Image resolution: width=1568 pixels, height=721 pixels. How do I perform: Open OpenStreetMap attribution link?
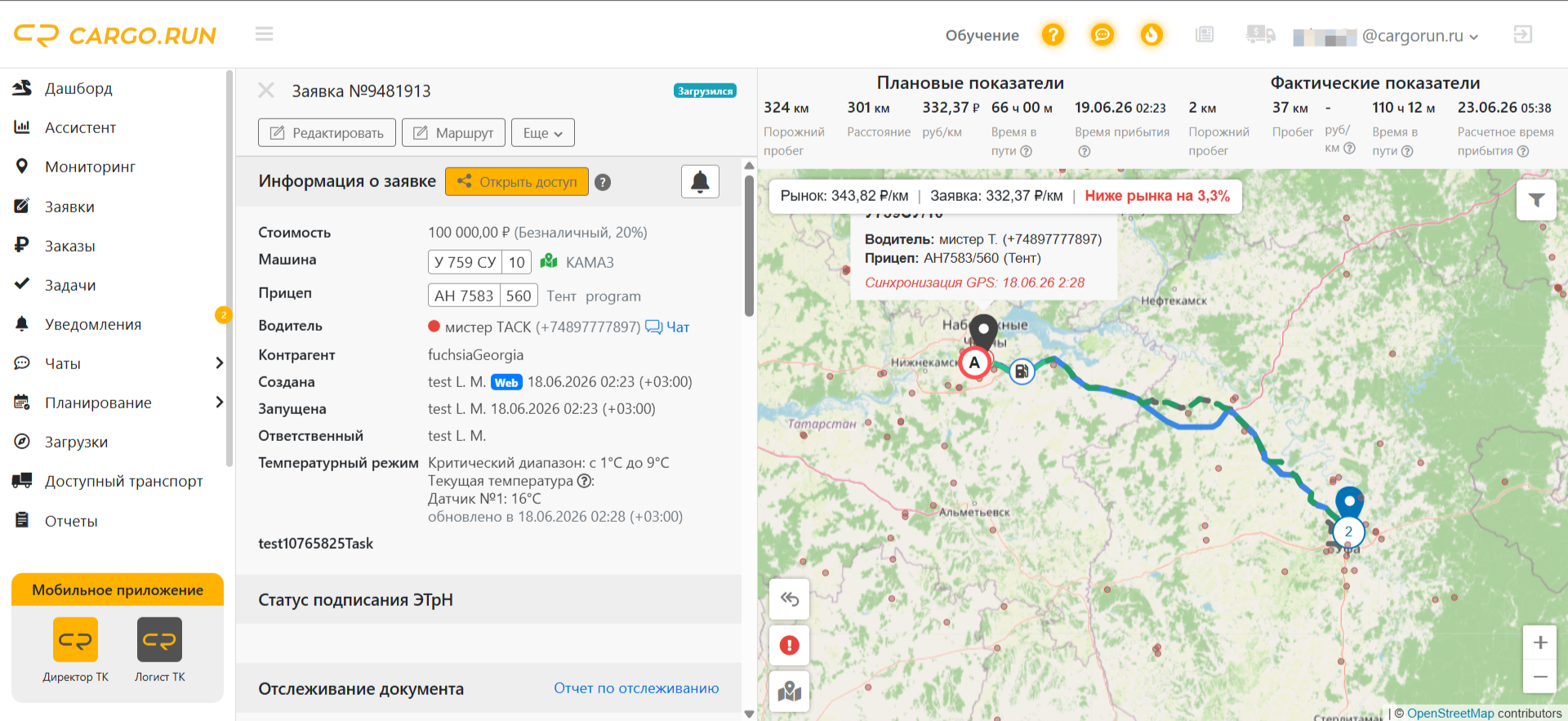1450,713
